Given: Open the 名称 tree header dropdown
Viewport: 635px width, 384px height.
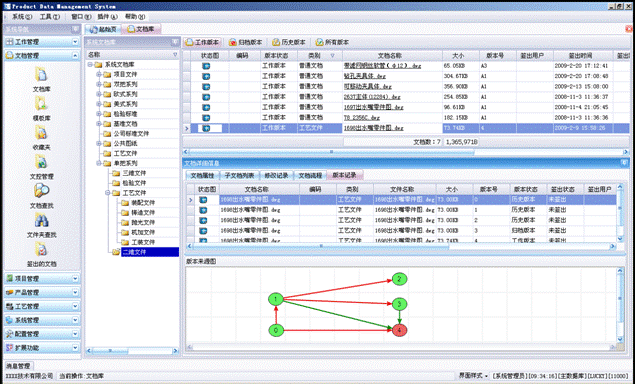Looking at the screenshot, I should (175, 55).
